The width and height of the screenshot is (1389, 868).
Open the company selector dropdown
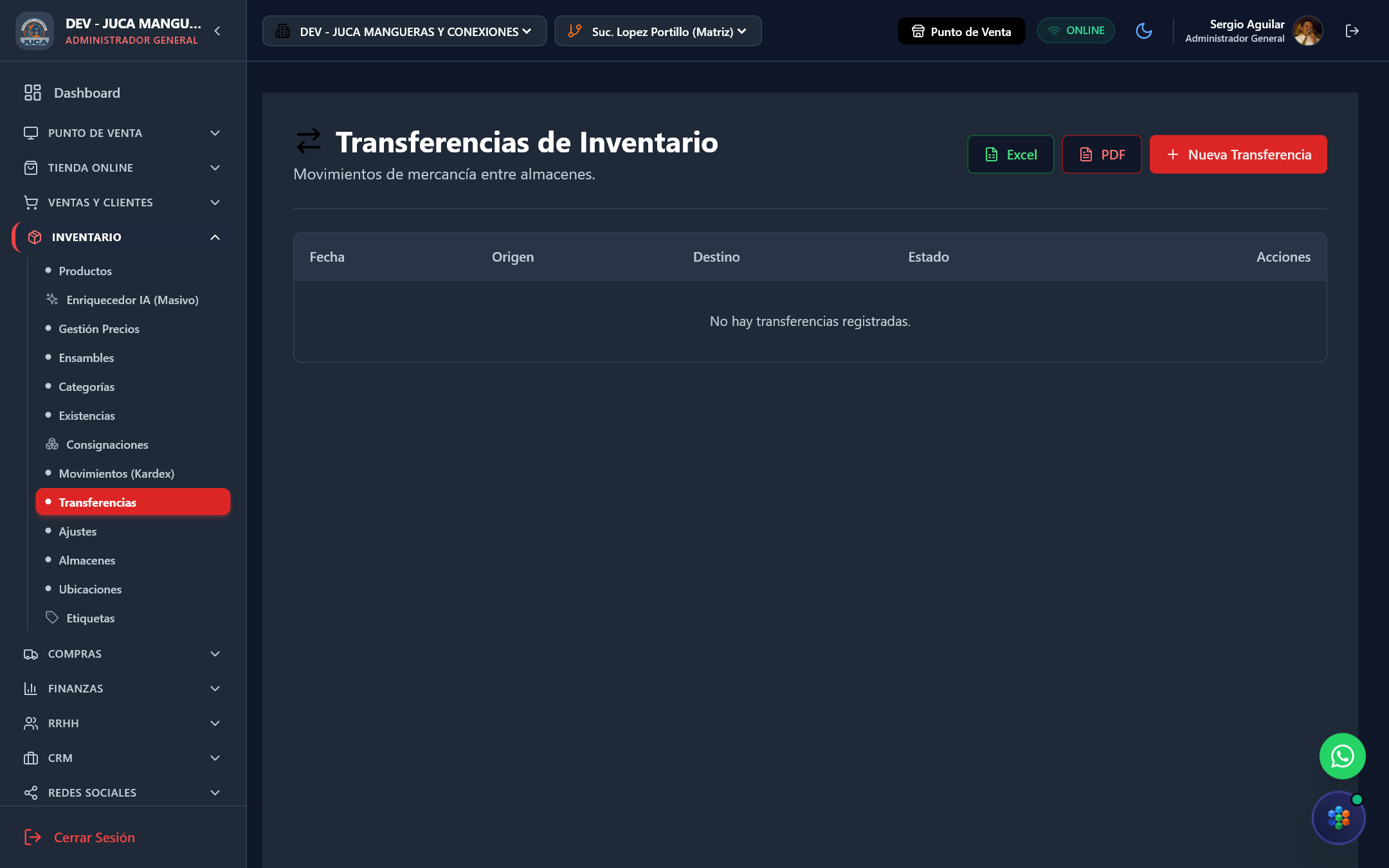click(404, 31)
